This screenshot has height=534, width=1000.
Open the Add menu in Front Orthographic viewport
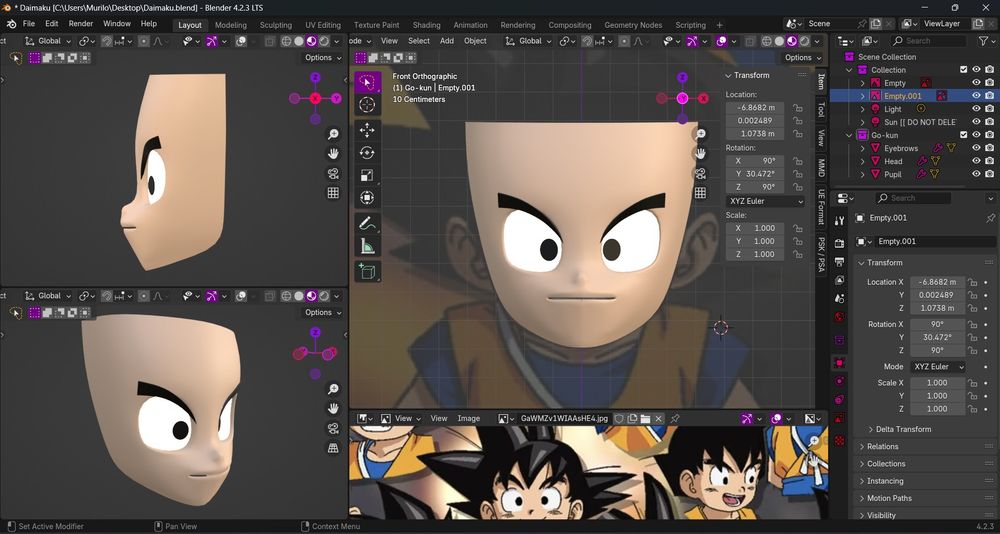point(447,41)
